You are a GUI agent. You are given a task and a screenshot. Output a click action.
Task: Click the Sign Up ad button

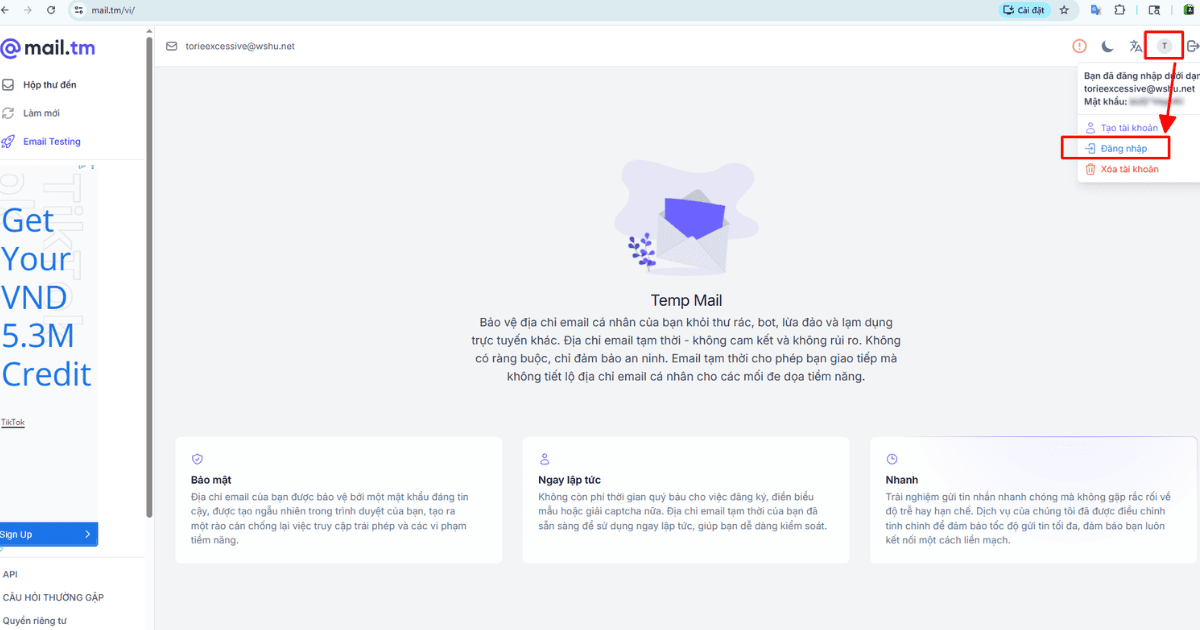click(x=48, y=534)
